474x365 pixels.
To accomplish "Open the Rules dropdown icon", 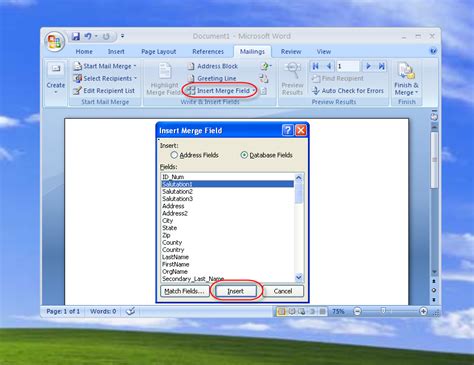I will click(266, 66).
